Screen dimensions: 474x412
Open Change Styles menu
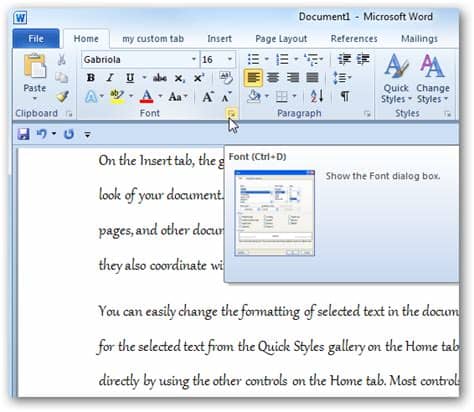pos(433,79)
